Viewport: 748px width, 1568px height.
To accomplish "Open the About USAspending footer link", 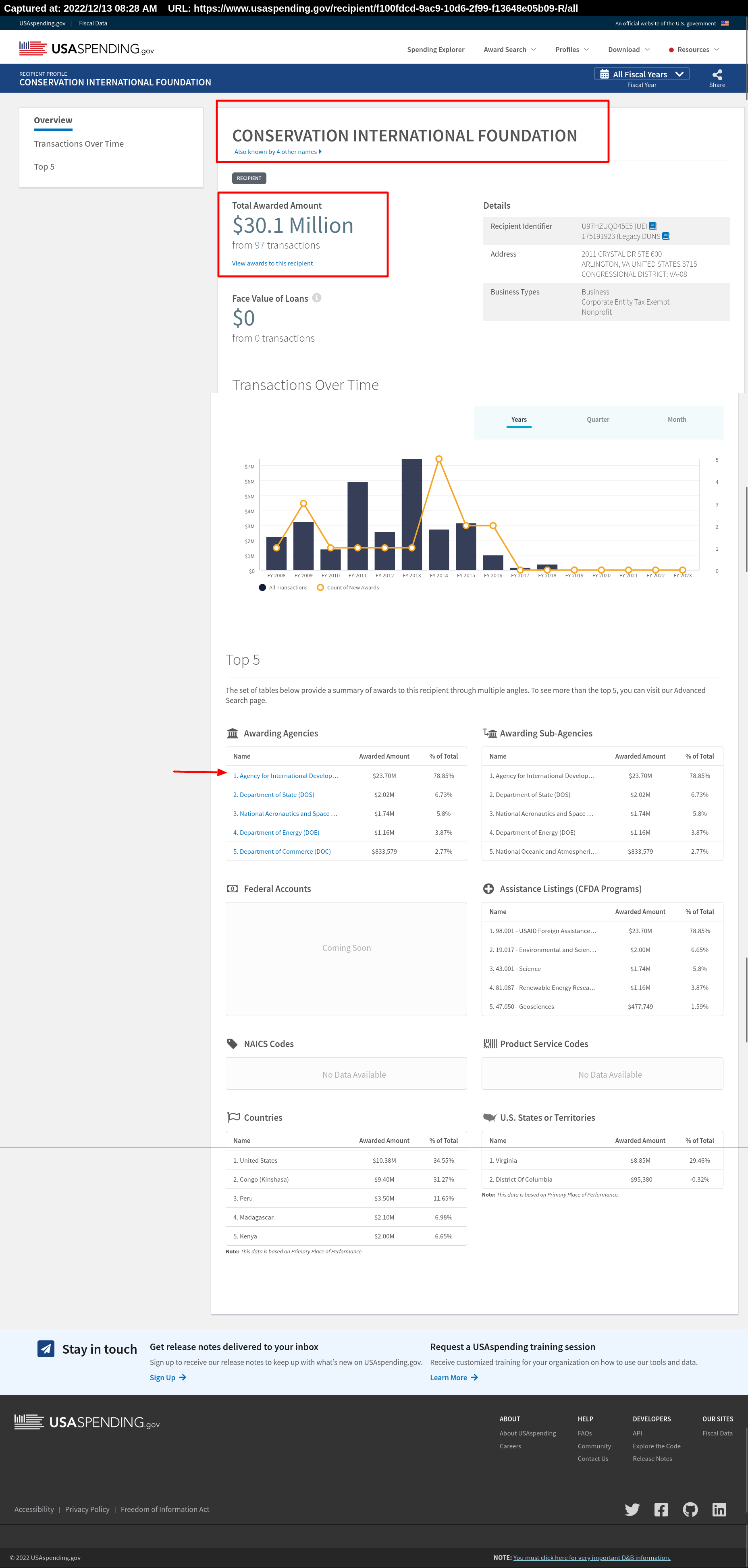I will click(528, 1433).
